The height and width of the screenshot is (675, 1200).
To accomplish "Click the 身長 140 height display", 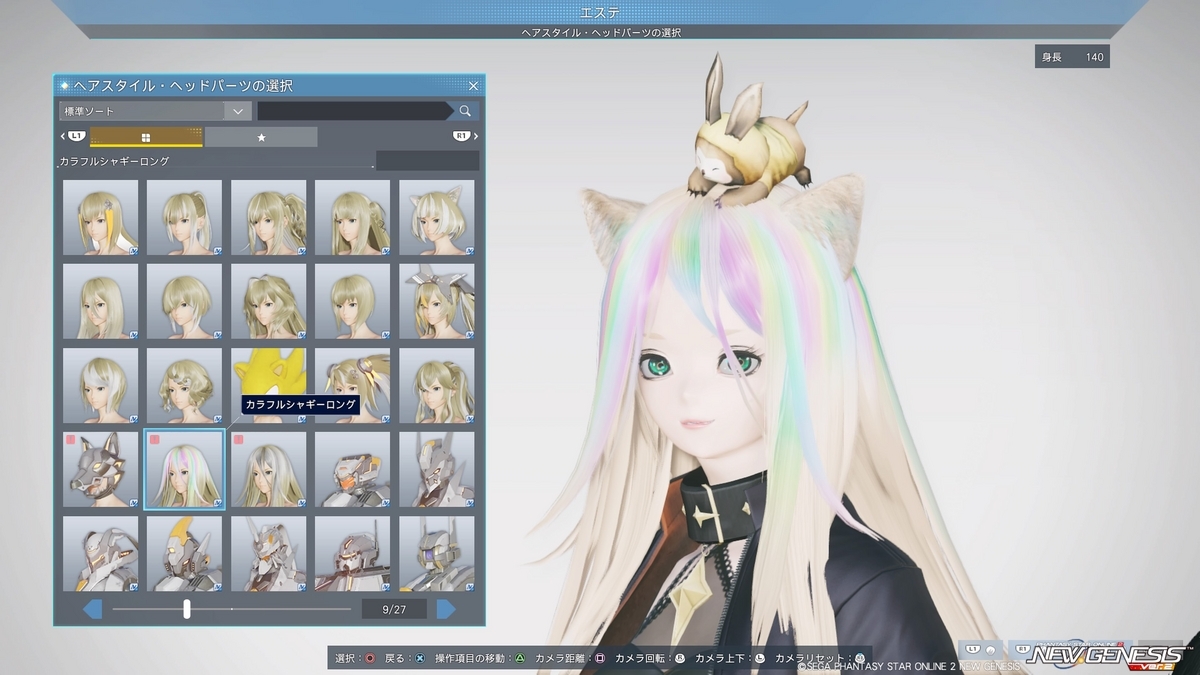I will [1072, 57].
